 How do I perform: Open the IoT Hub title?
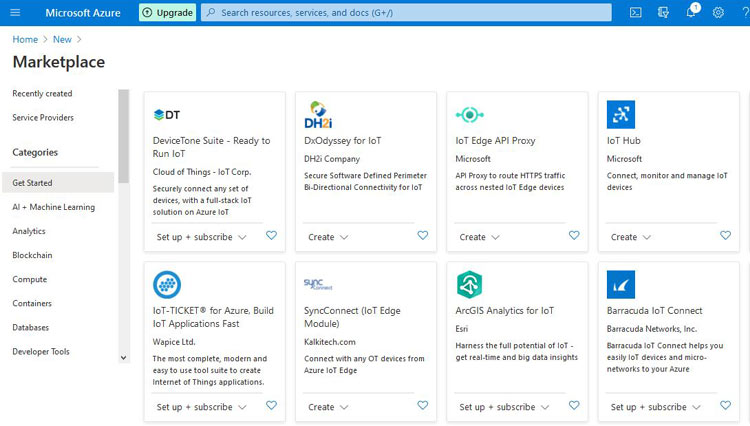(x=623, y=141)
